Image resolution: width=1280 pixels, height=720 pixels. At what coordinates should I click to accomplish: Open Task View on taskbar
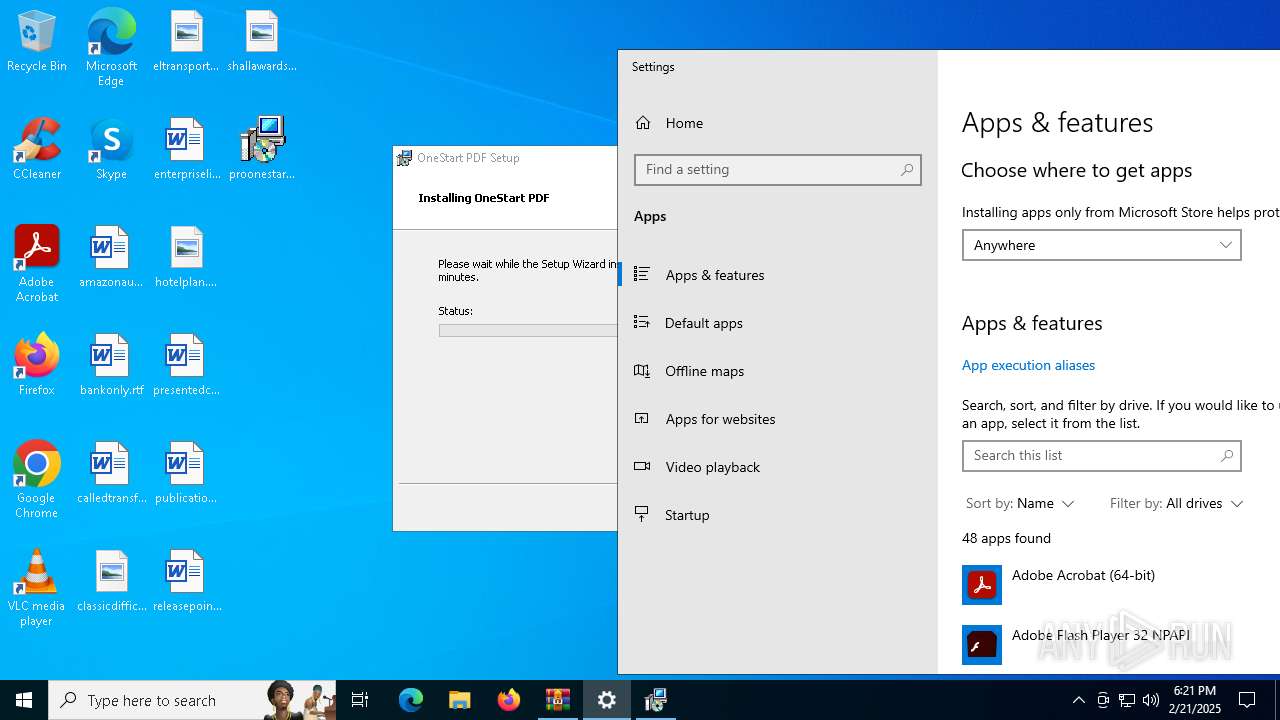click(360, 700)
